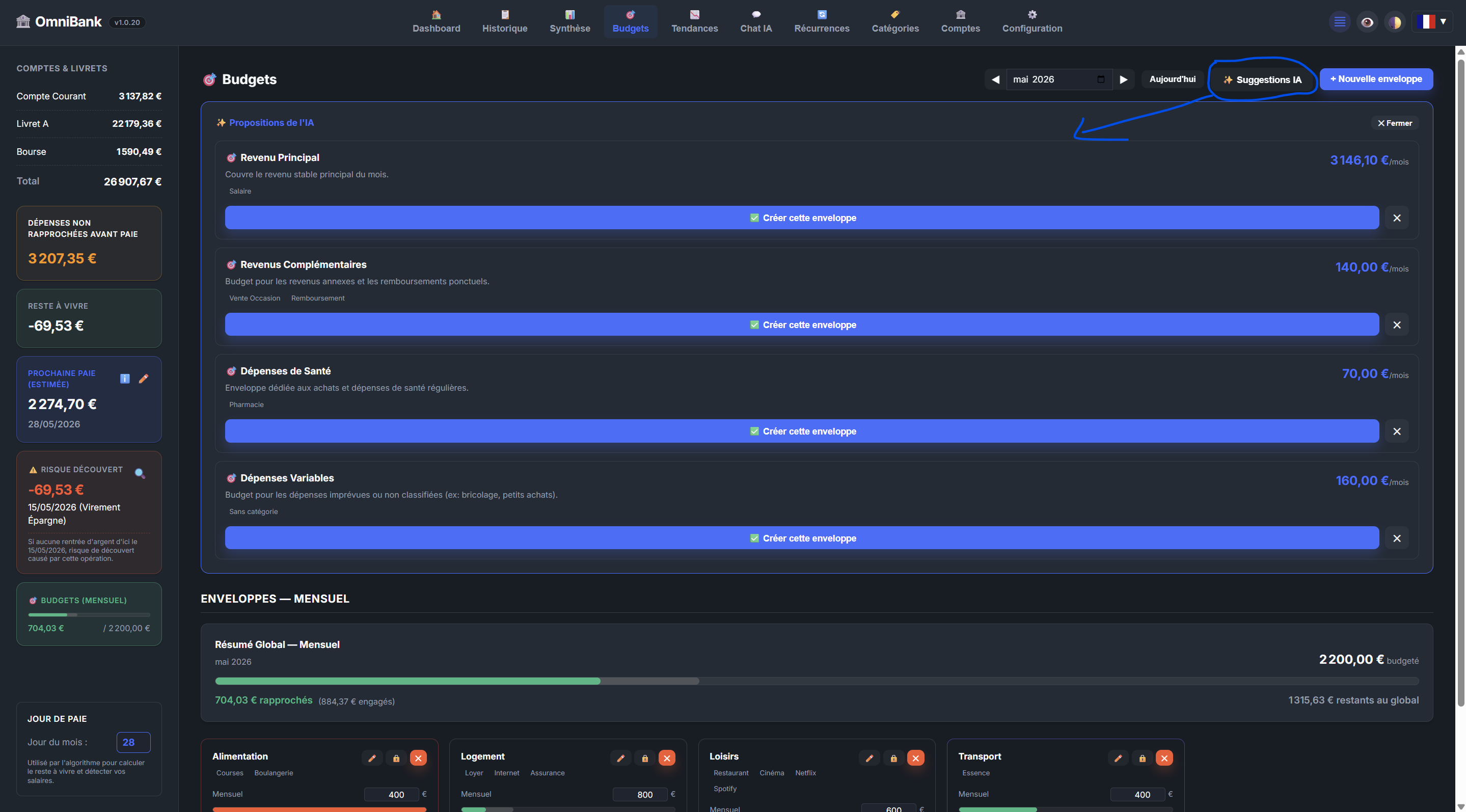
Task: Dismiss the Revenu Principal suggestion
Action: coord(1397,218)
